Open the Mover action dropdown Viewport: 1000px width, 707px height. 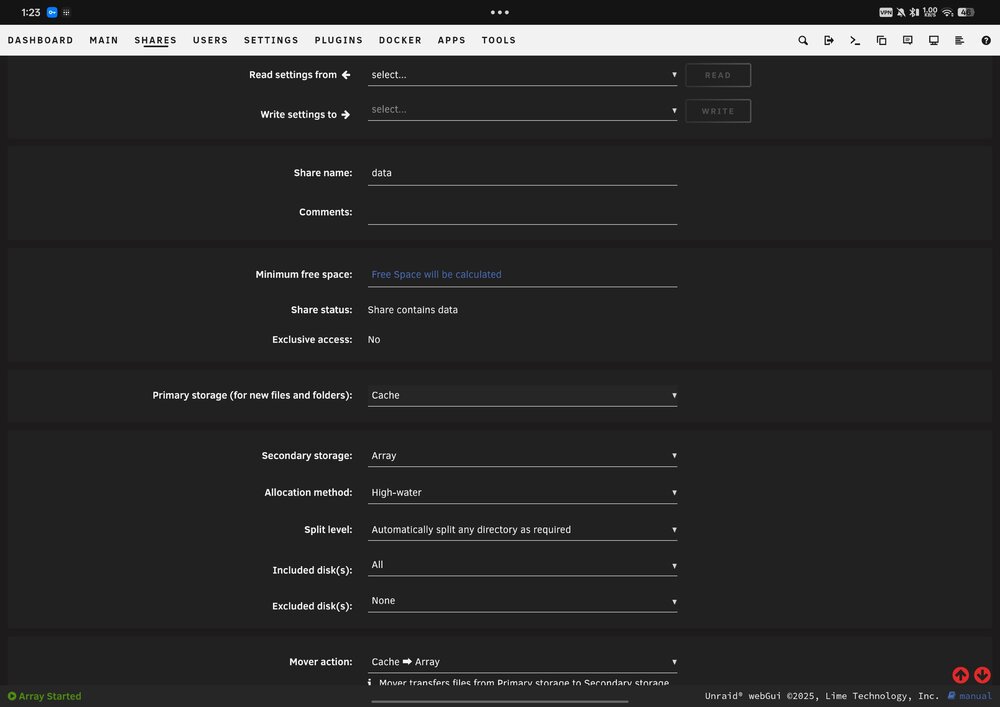[x=522, y=662]
